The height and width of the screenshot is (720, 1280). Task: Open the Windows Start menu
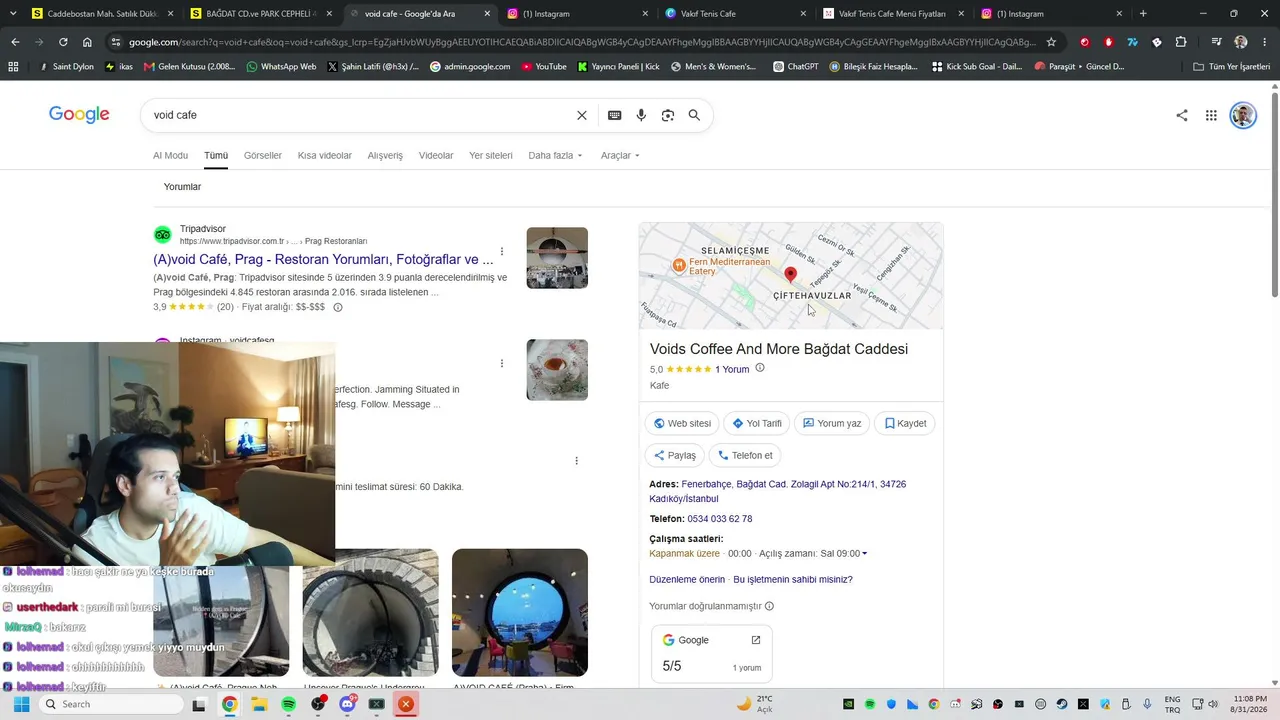point(21,704)
